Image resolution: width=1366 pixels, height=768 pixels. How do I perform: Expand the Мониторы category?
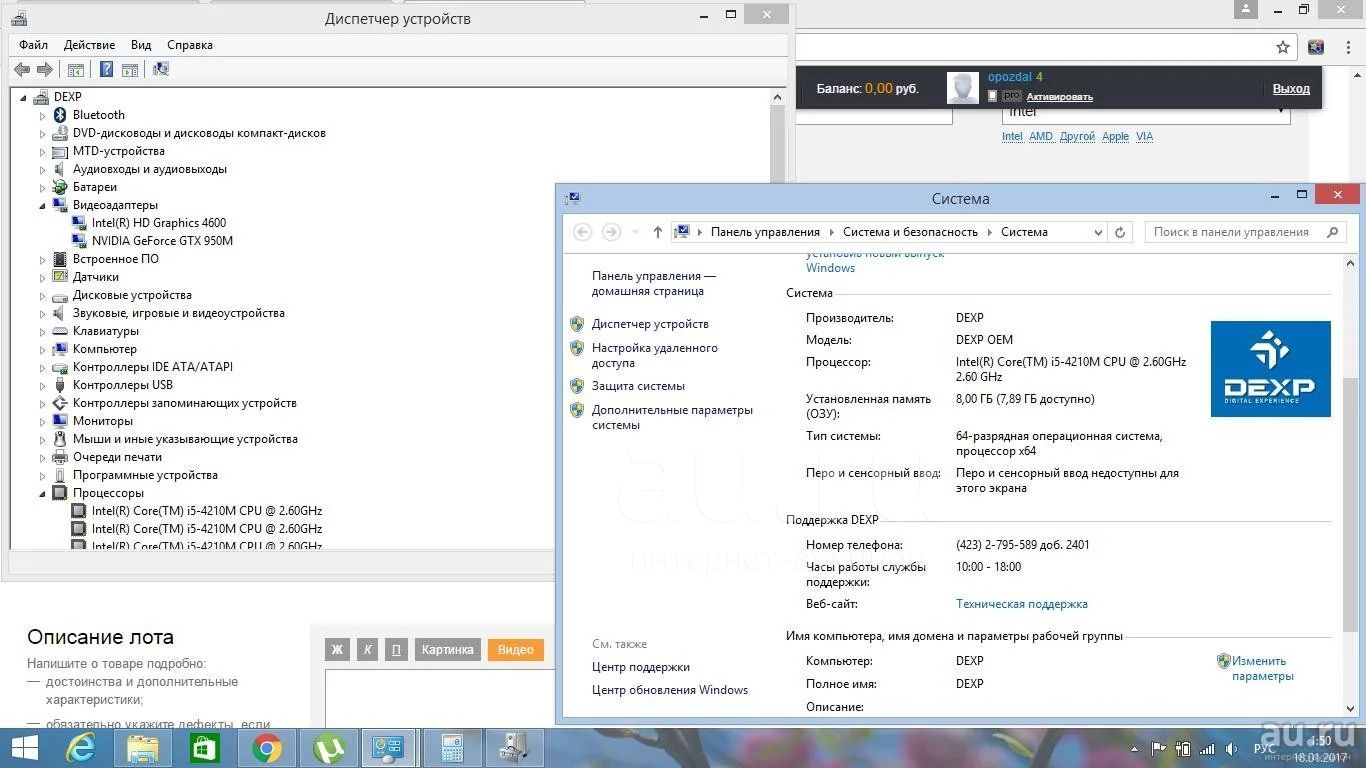click(x=43, y=422)
